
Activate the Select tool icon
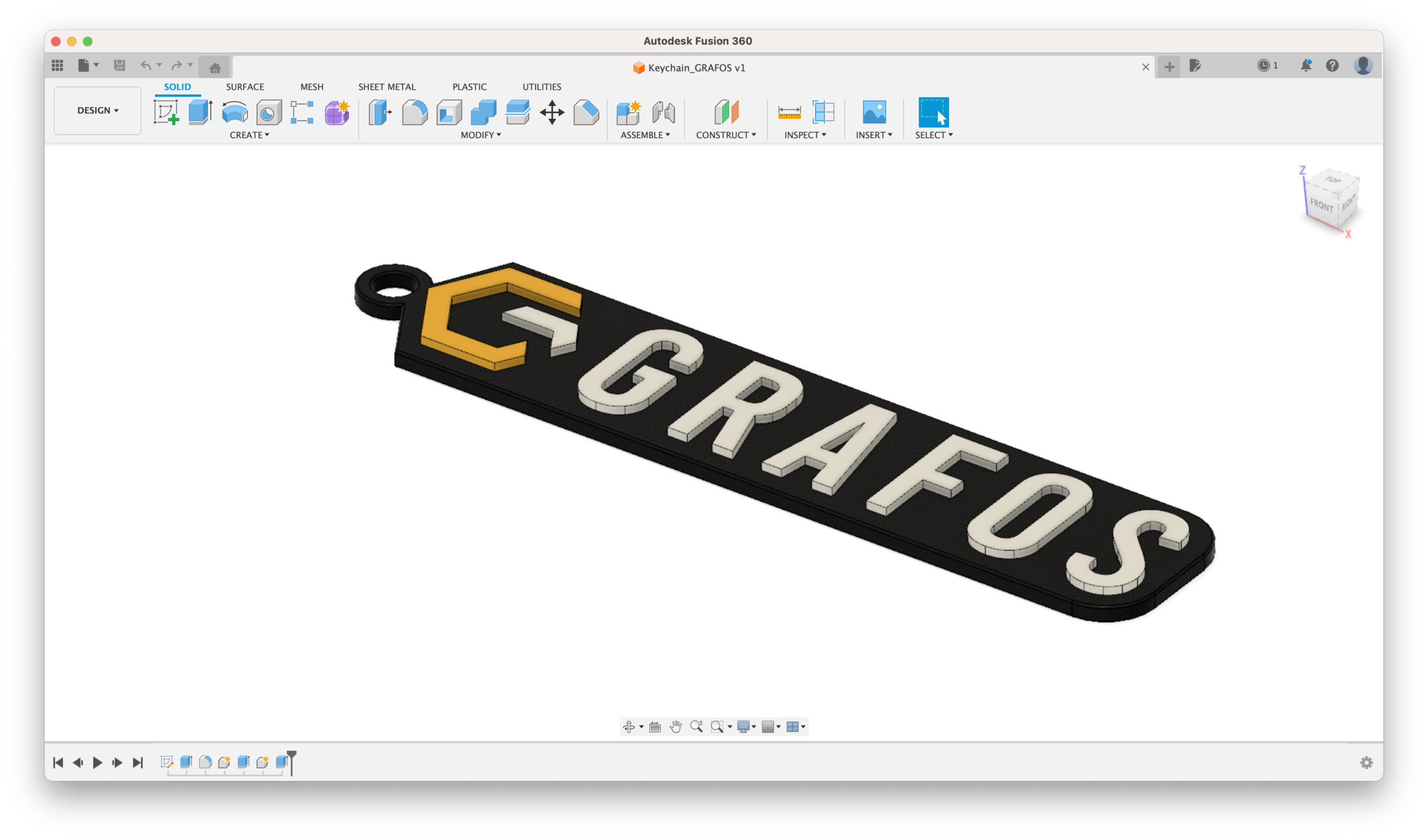(x=933, y=112)
